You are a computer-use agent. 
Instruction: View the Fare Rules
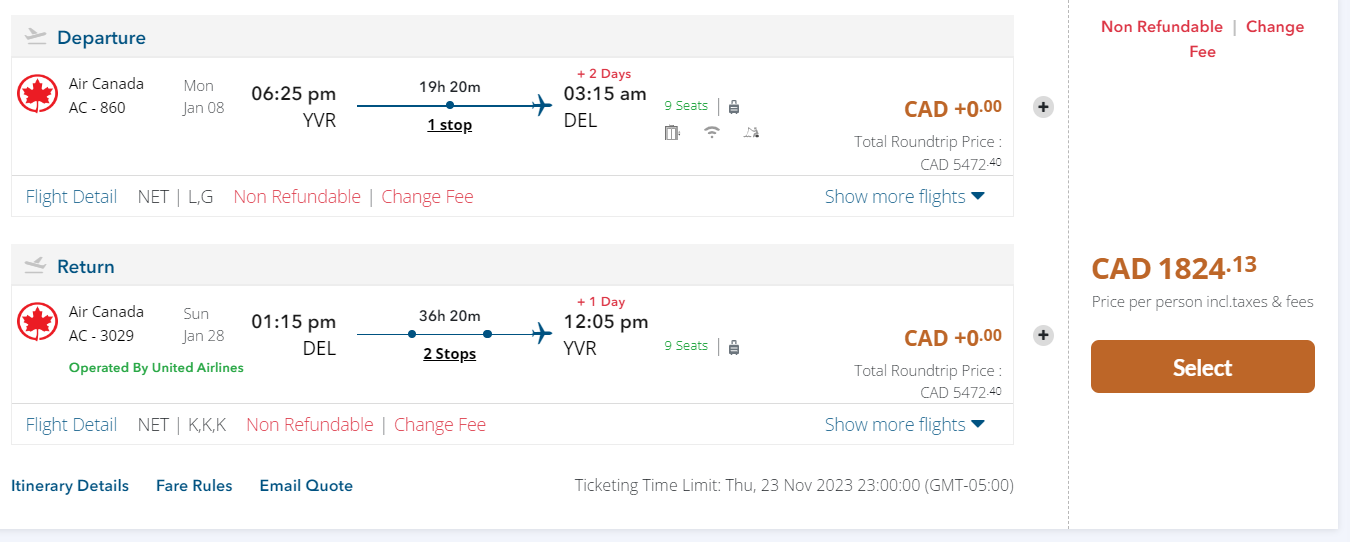194,486
